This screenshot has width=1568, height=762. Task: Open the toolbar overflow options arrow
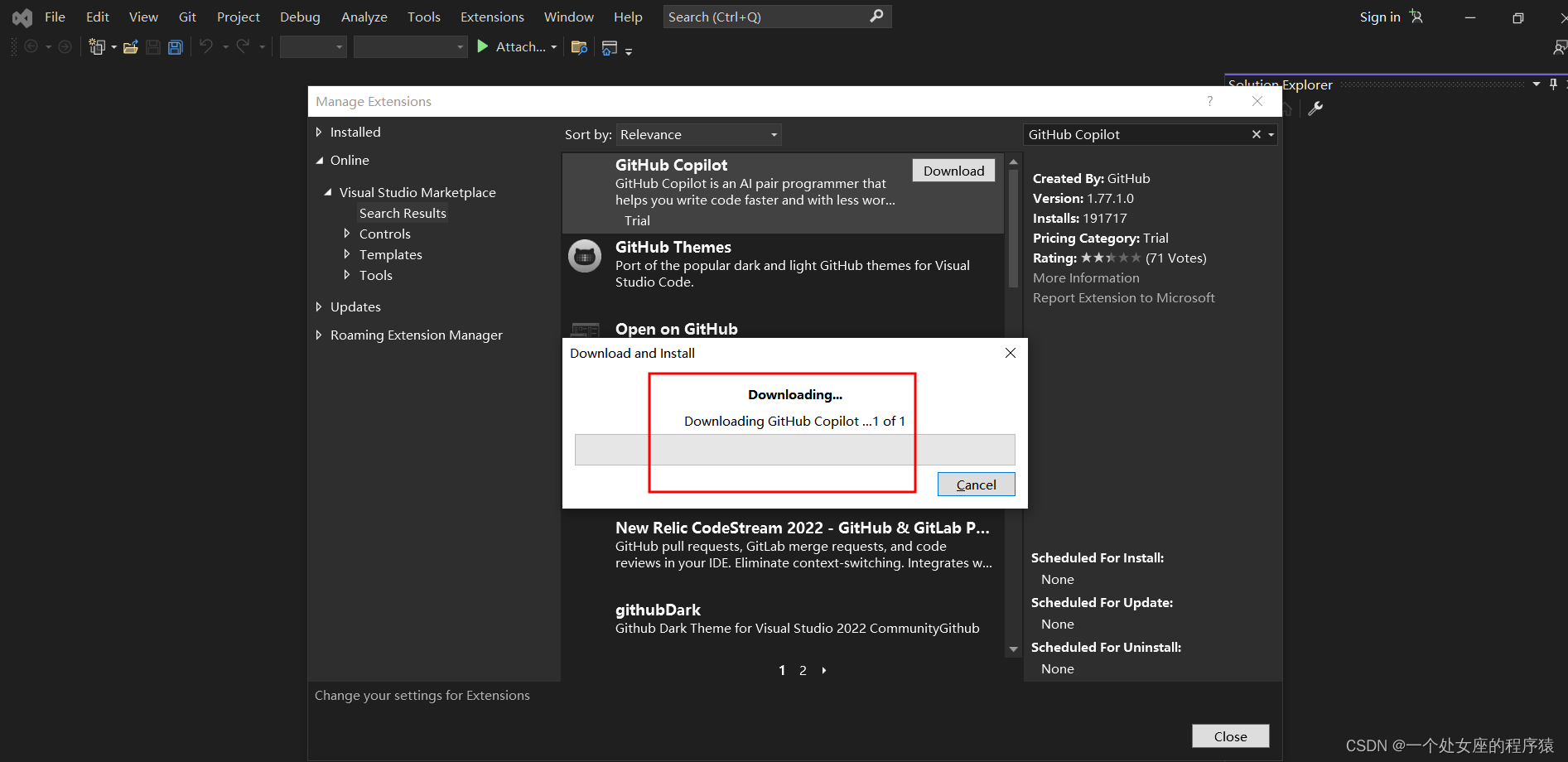pyautogui.click(x=629, y=51)
